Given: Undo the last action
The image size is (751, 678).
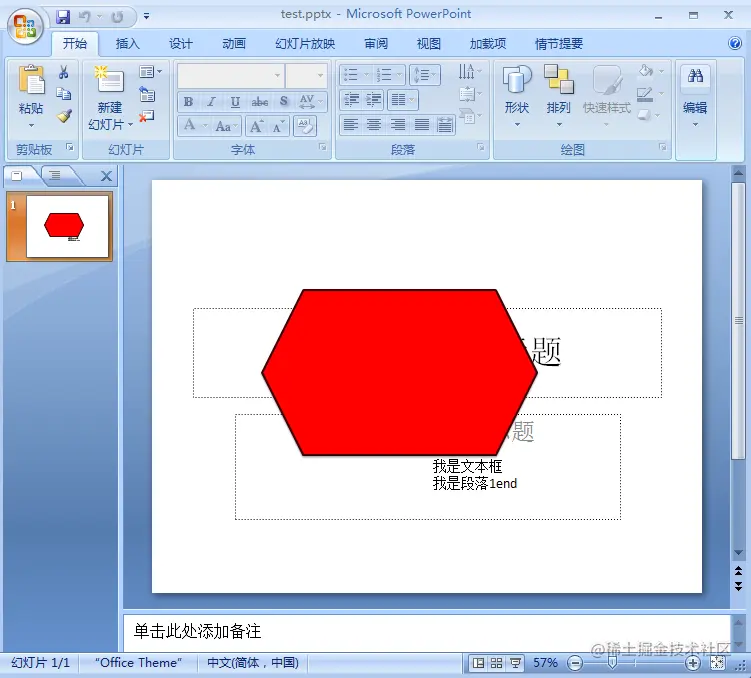Looking at the screenshot, I should click(x=84, y=17).
